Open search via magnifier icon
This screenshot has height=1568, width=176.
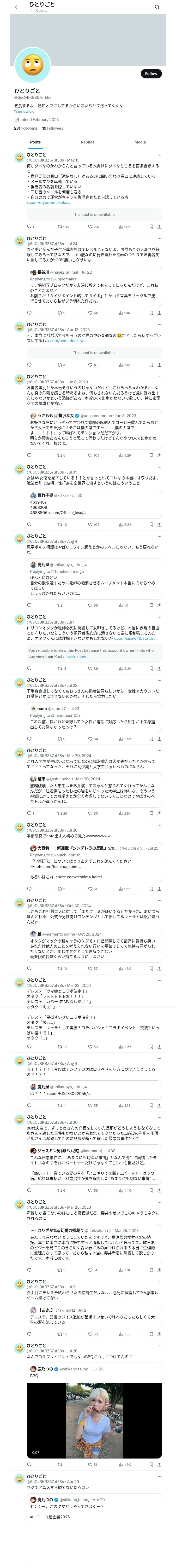[x=157, y=7]
